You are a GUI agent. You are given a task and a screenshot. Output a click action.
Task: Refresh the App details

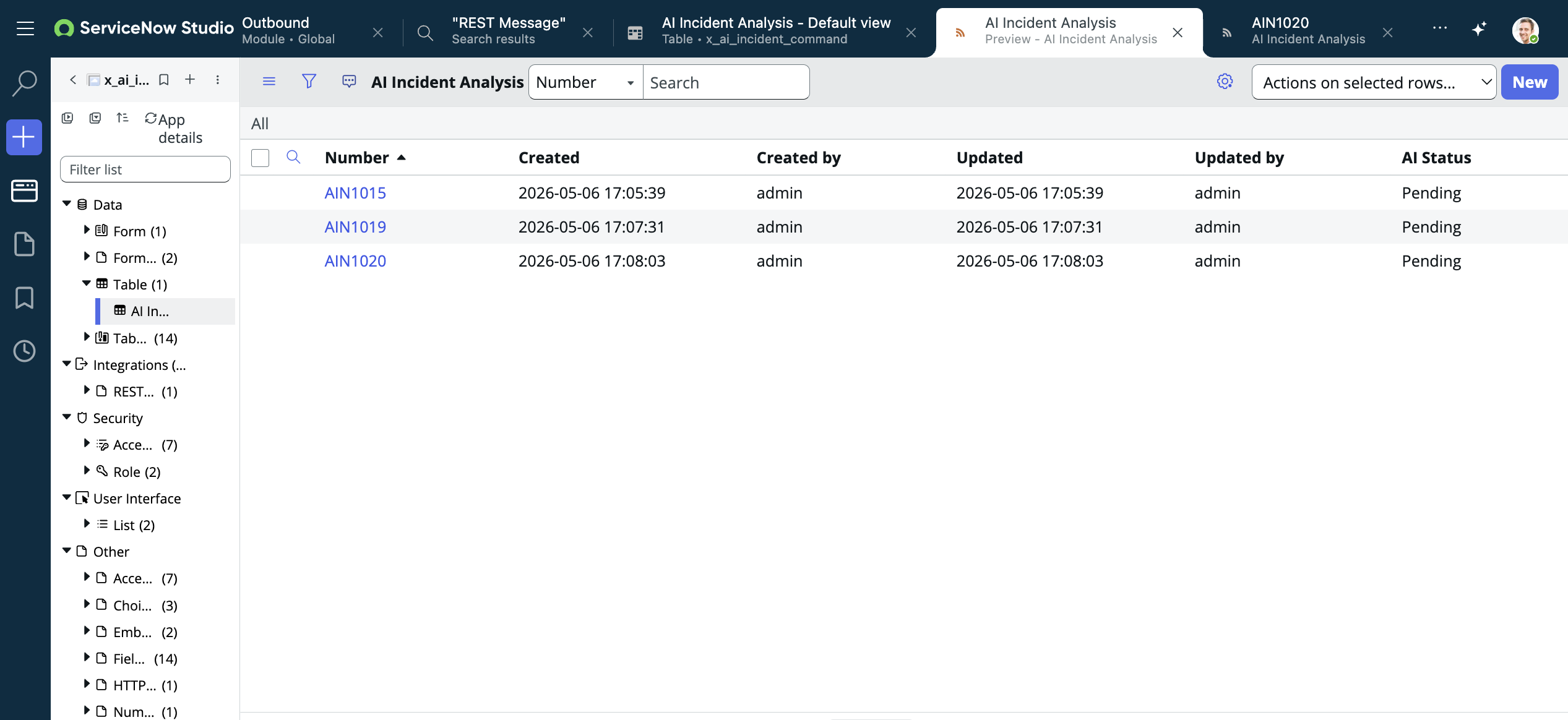coord(150,118)
